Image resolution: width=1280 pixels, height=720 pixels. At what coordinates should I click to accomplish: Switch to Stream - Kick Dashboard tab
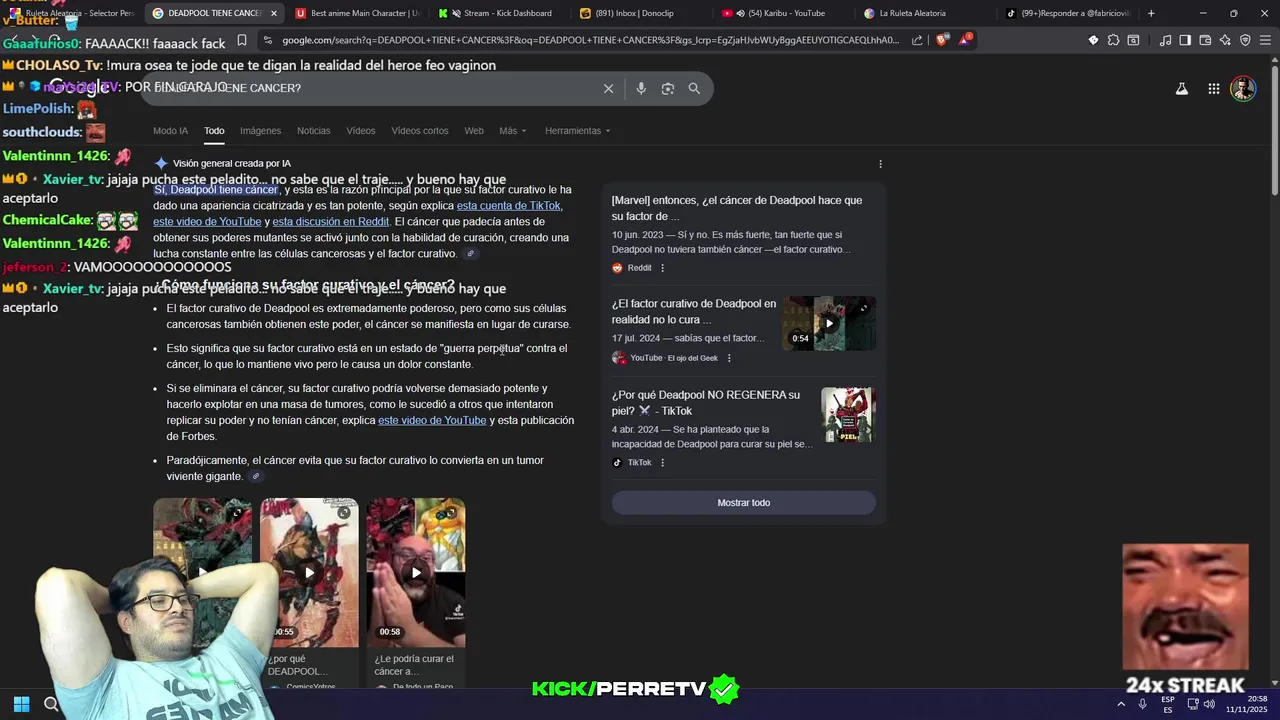[500, 13]
